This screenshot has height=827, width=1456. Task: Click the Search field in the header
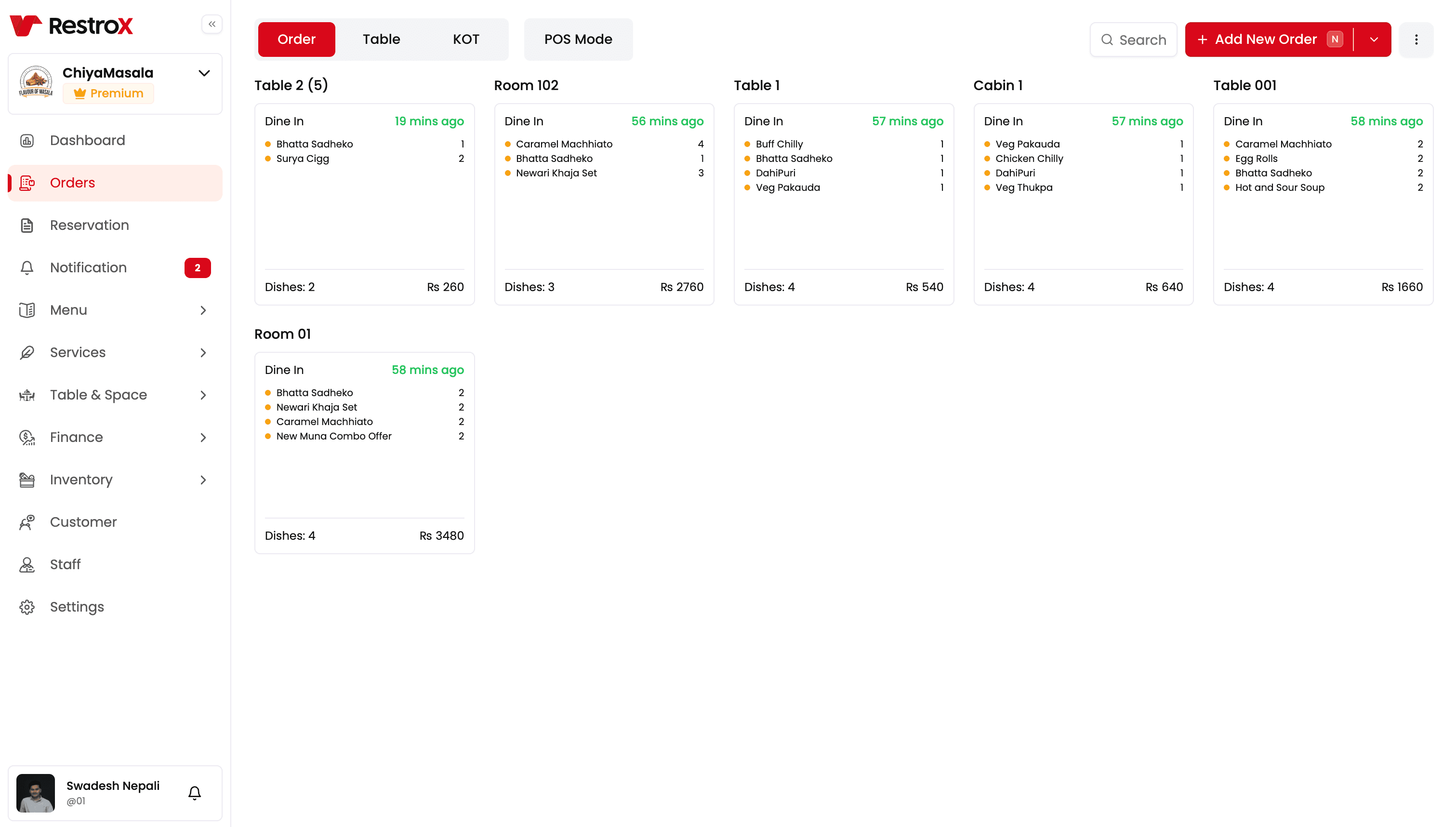pos(1133,39)
